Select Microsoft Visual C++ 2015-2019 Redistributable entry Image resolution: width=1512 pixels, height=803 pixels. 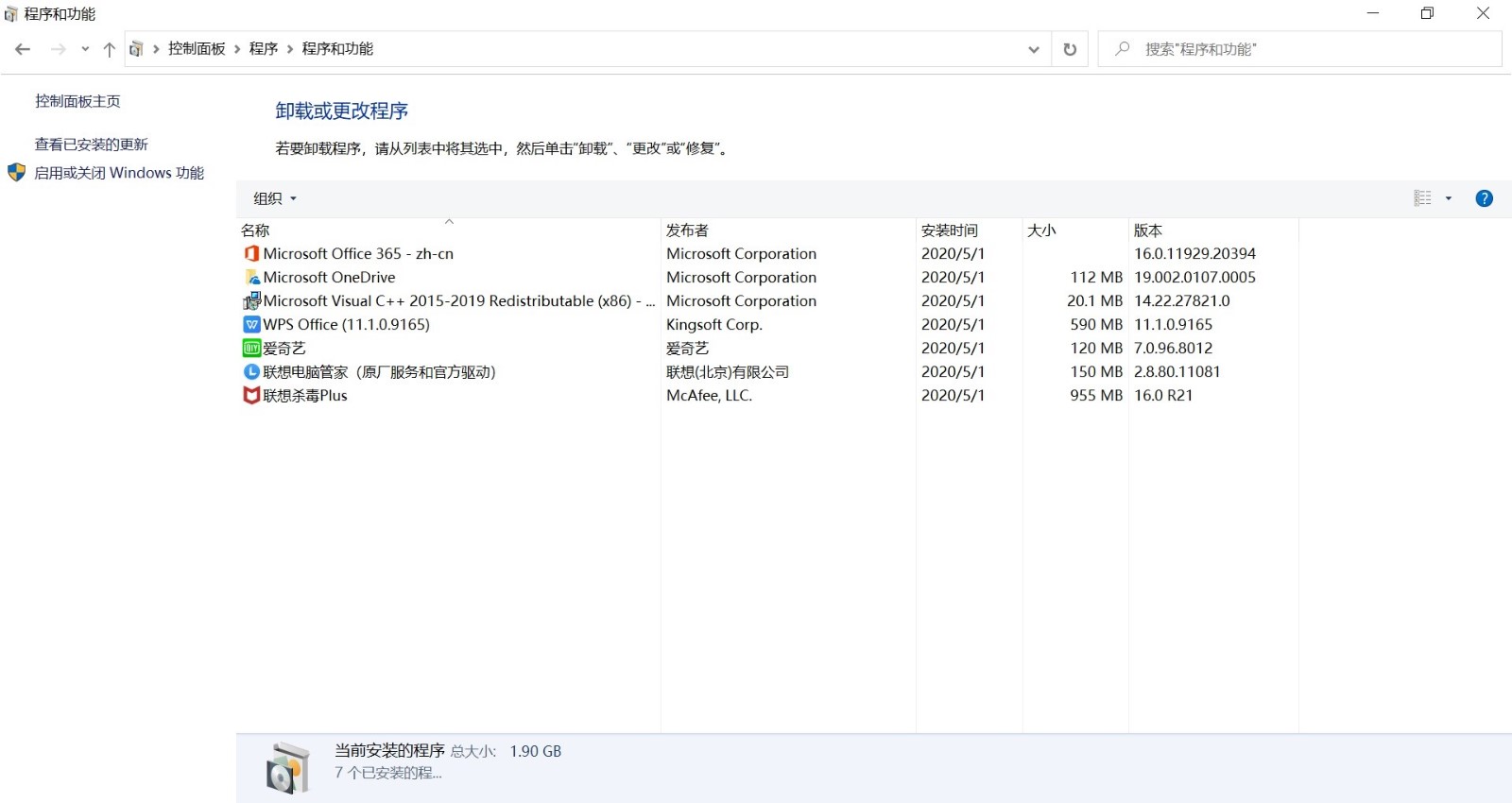(458, 300)
